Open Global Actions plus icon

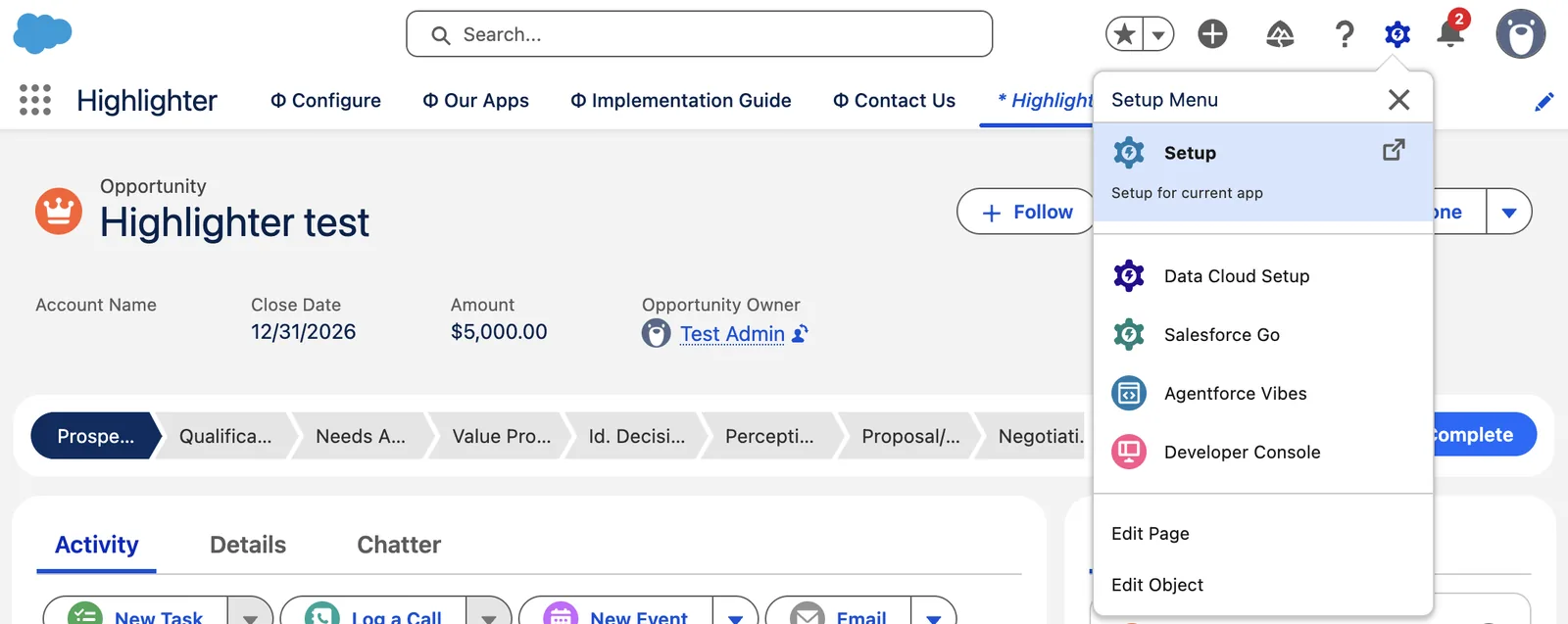coord(1212,34)
